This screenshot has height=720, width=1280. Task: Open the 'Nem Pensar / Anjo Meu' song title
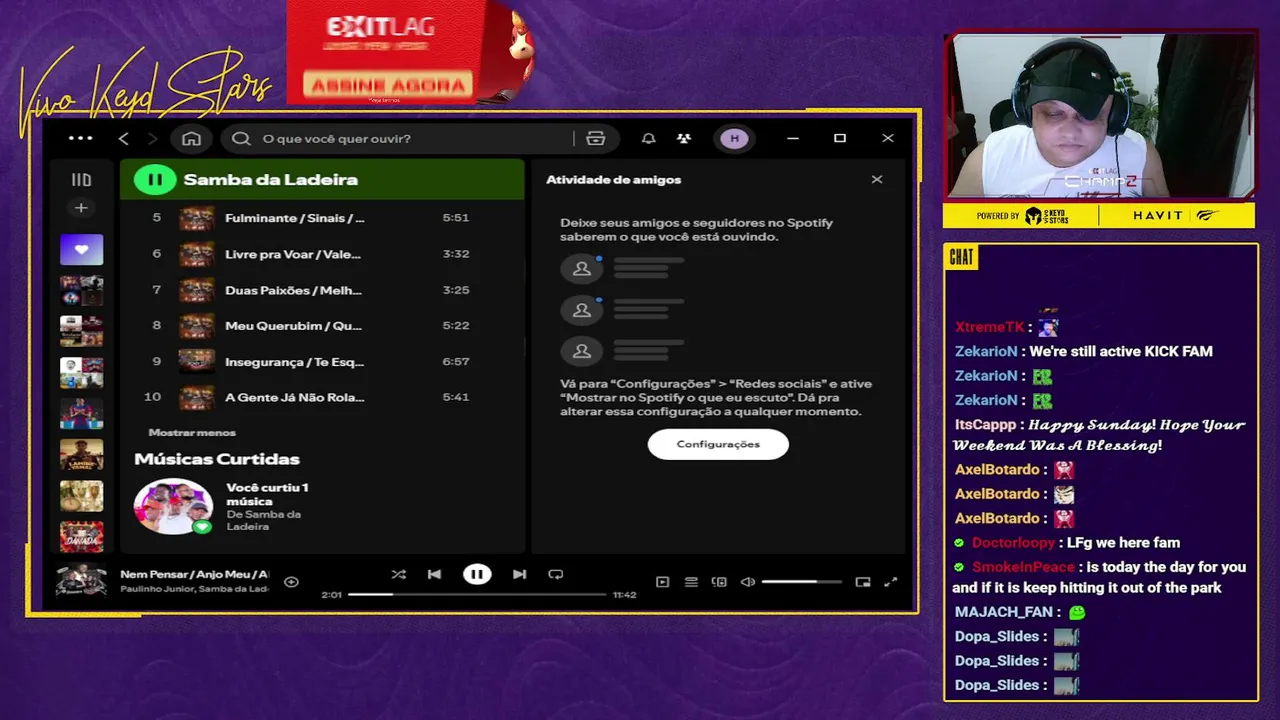pyautogui.click(x=194, y=574)
